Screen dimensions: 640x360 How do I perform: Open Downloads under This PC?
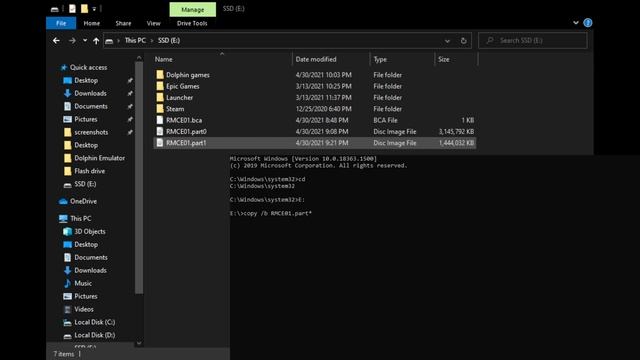coord(90,270)
